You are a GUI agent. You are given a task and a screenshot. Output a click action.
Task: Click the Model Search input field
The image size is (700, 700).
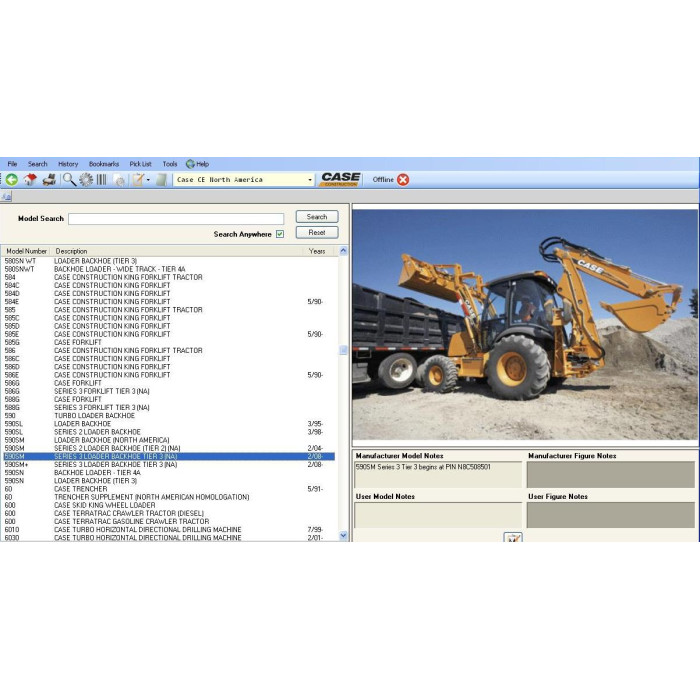pyautogui.click(x=176, y=219)
